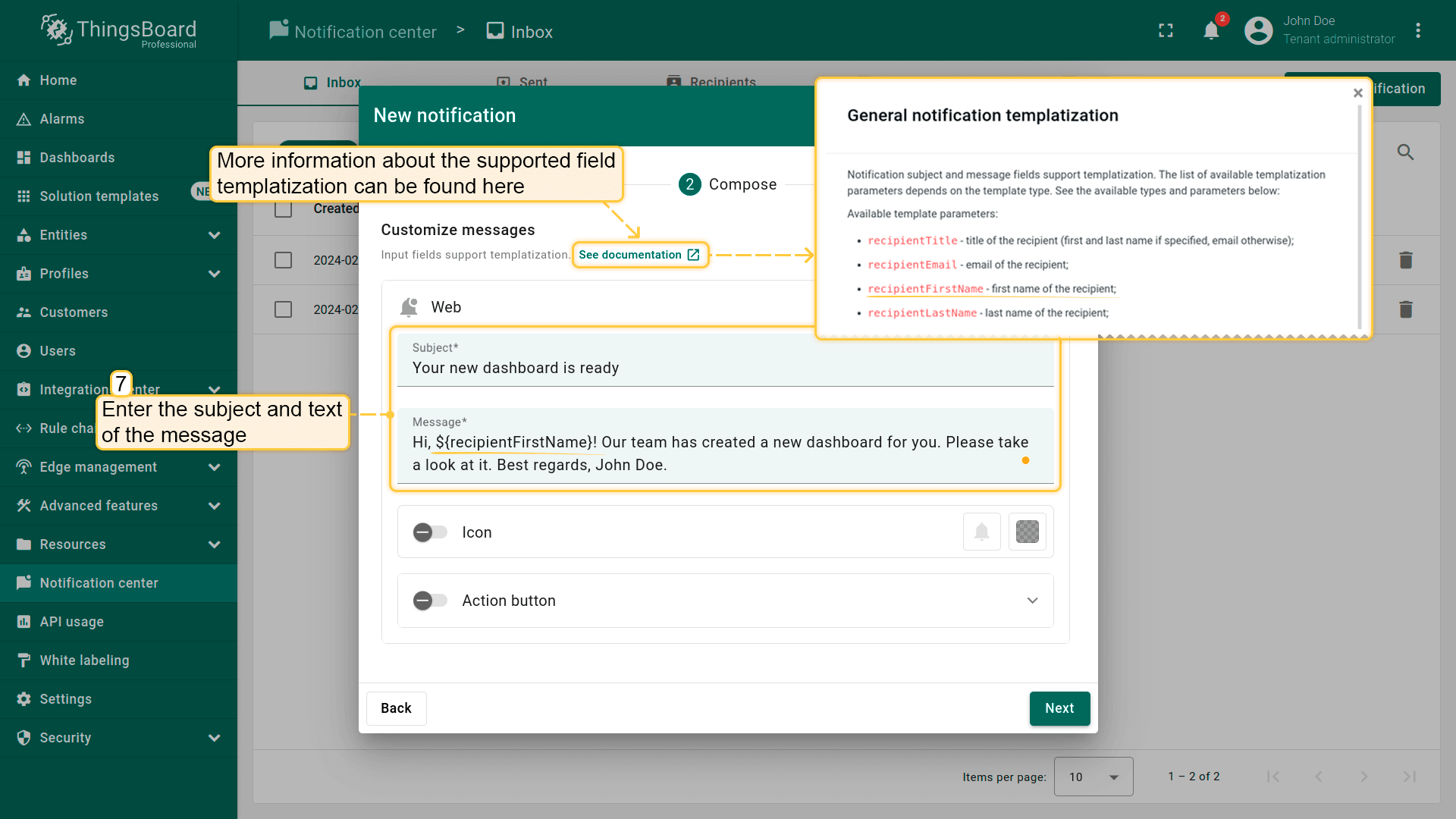1456x819 pixels.
Task: Enable the Icon toggle
Action: [430, 532]
